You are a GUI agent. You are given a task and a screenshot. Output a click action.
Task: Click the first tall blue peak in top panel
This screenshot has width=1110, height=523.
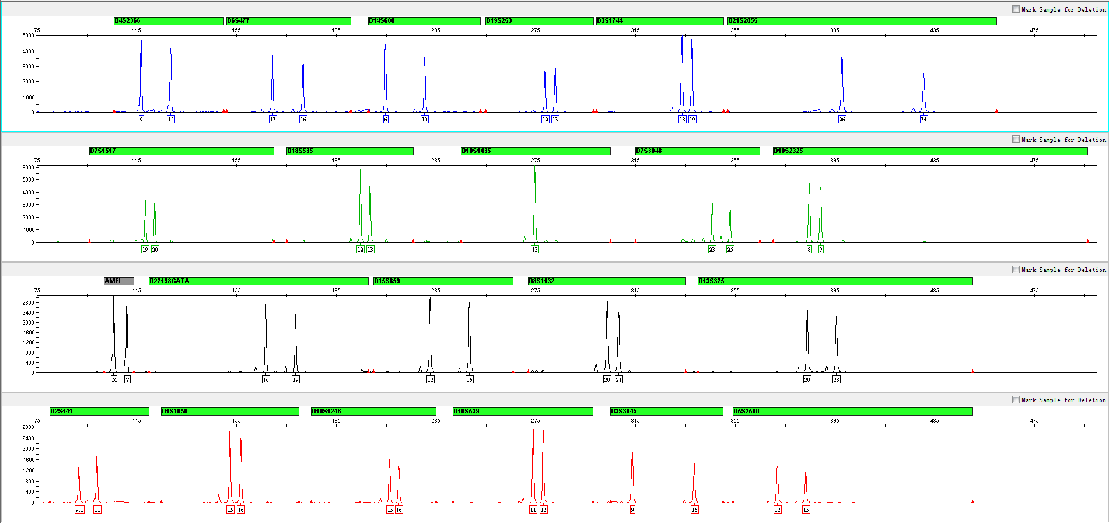(141, 76)
